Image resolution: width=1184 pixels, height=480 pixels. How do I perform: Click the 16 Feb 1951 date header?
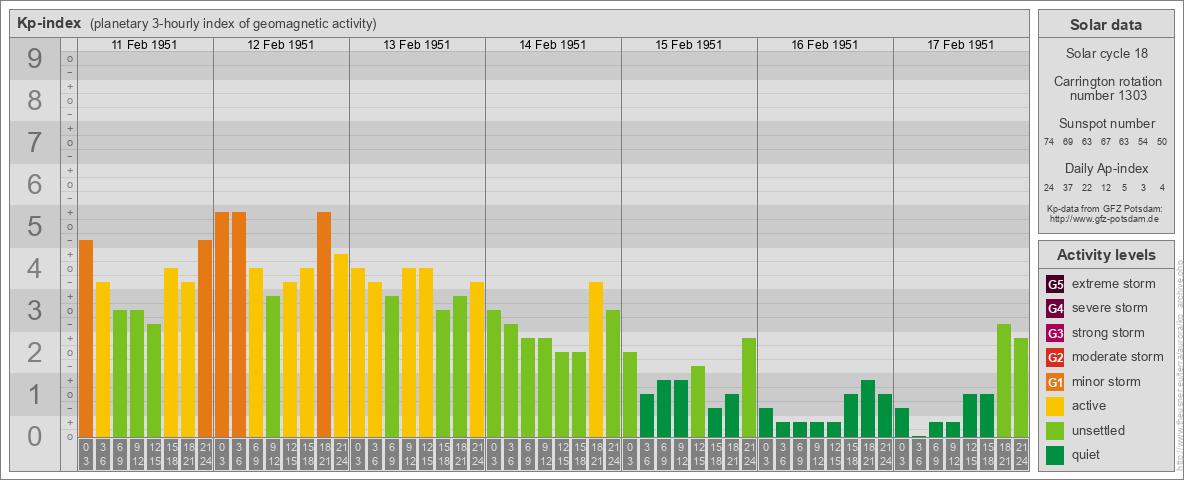point(824,45)
